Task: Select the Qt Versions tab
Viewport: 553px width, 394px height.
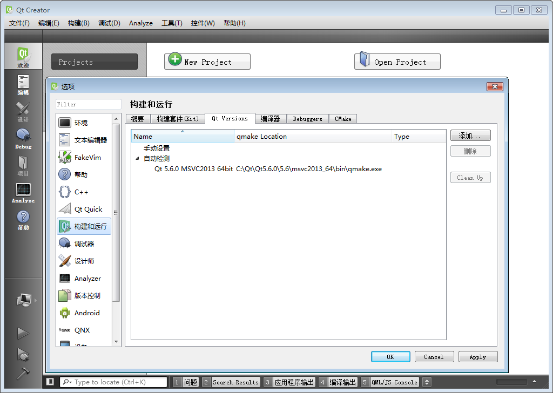Action: click(230, 119)
